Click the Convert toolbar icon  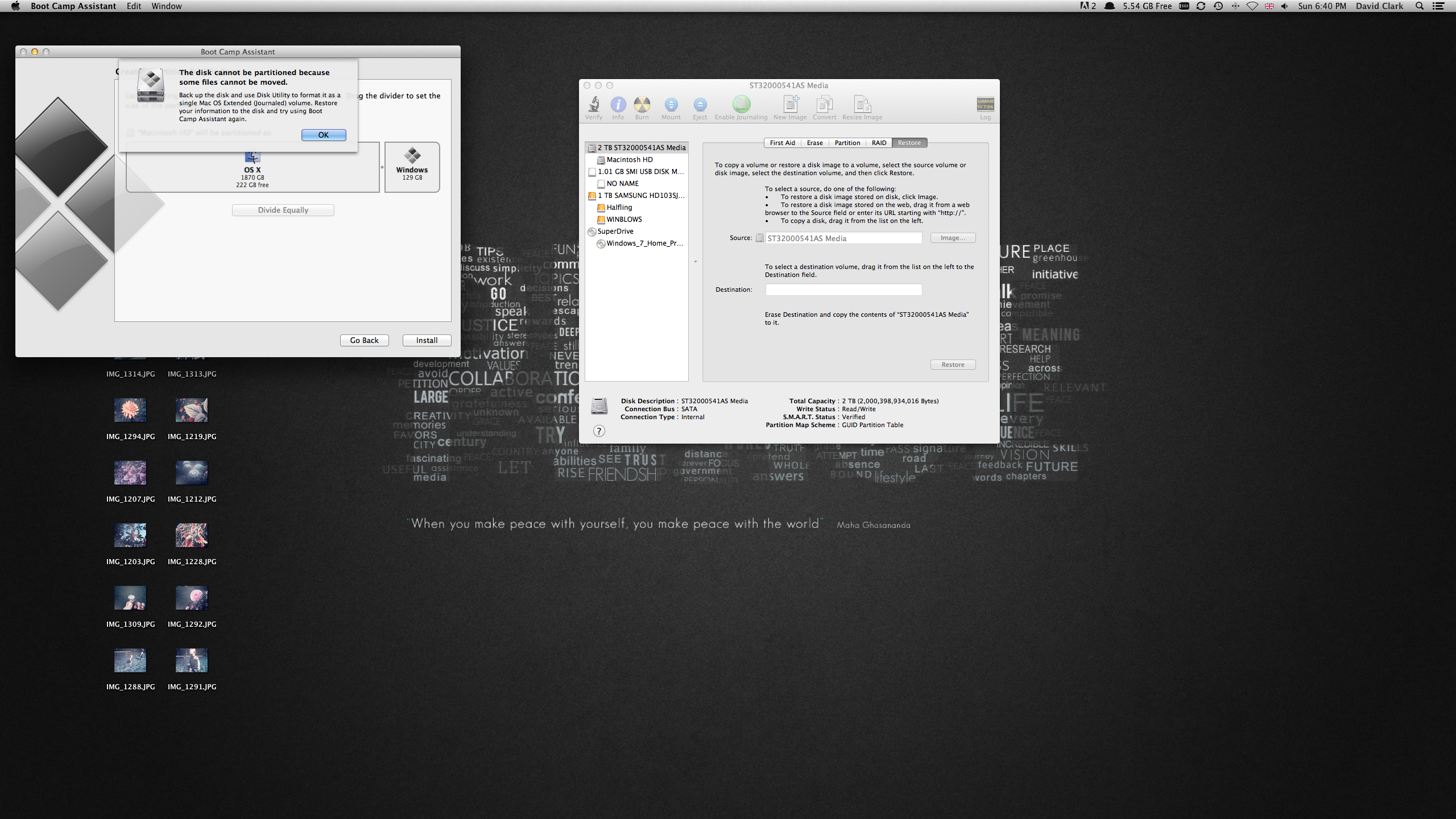(824, 108)
